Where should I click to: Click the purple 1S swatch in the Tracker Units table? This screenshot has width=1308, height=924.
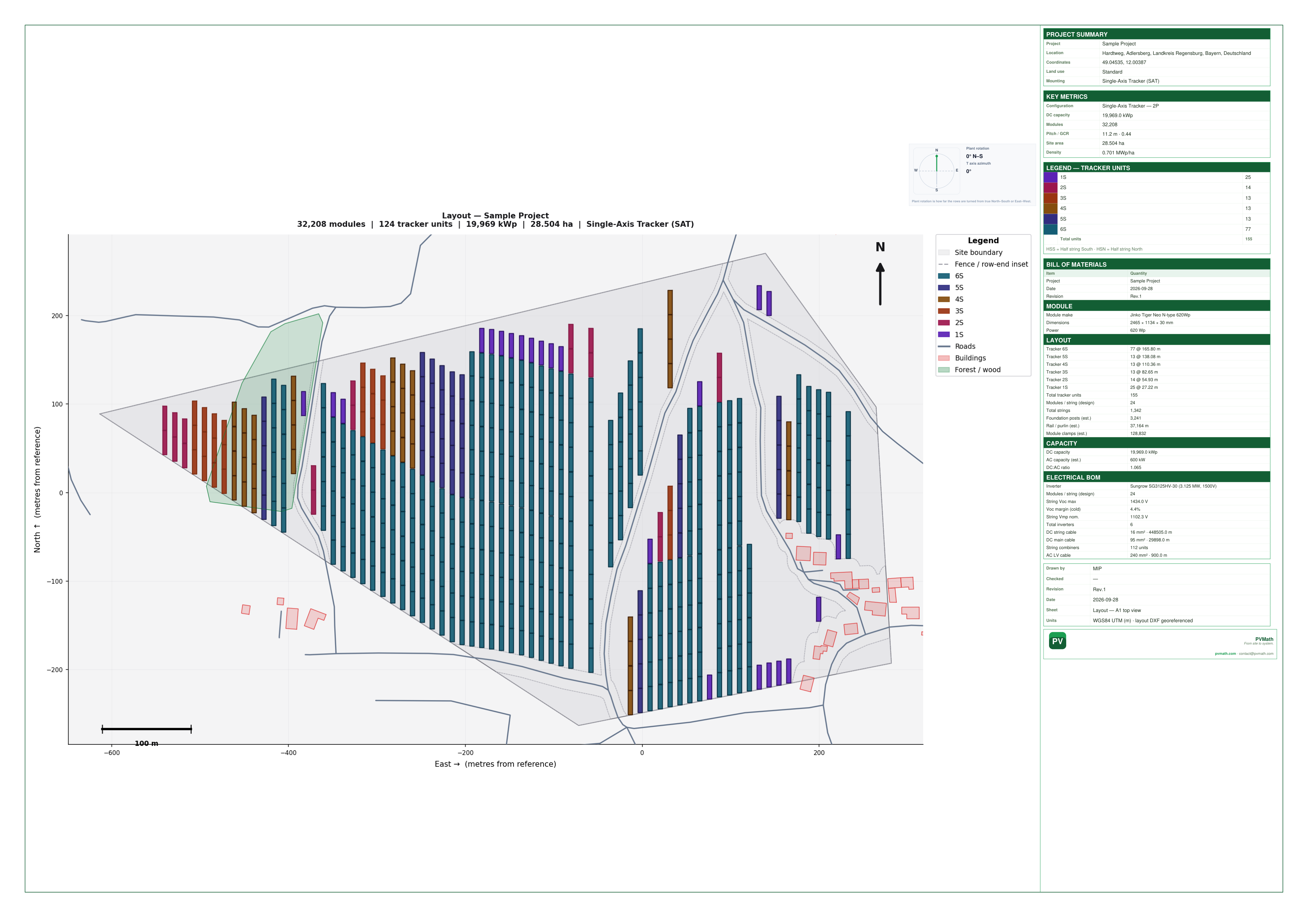(1050, 177)
